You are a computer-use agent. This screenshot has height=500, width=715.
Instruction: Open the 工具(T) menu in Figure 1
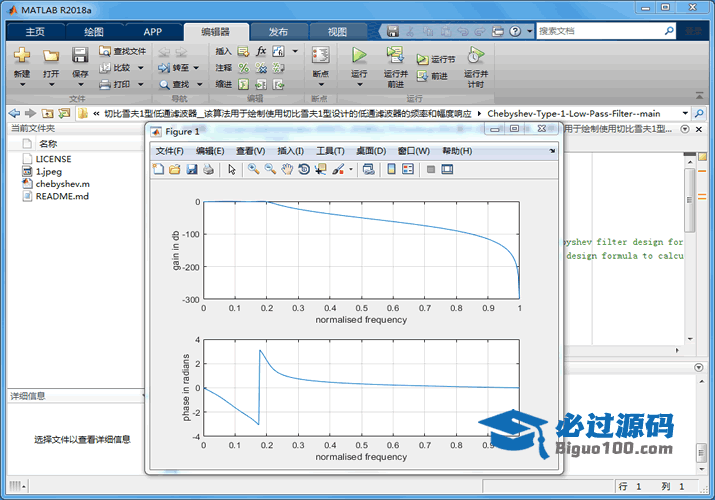(x=330, y=151)
